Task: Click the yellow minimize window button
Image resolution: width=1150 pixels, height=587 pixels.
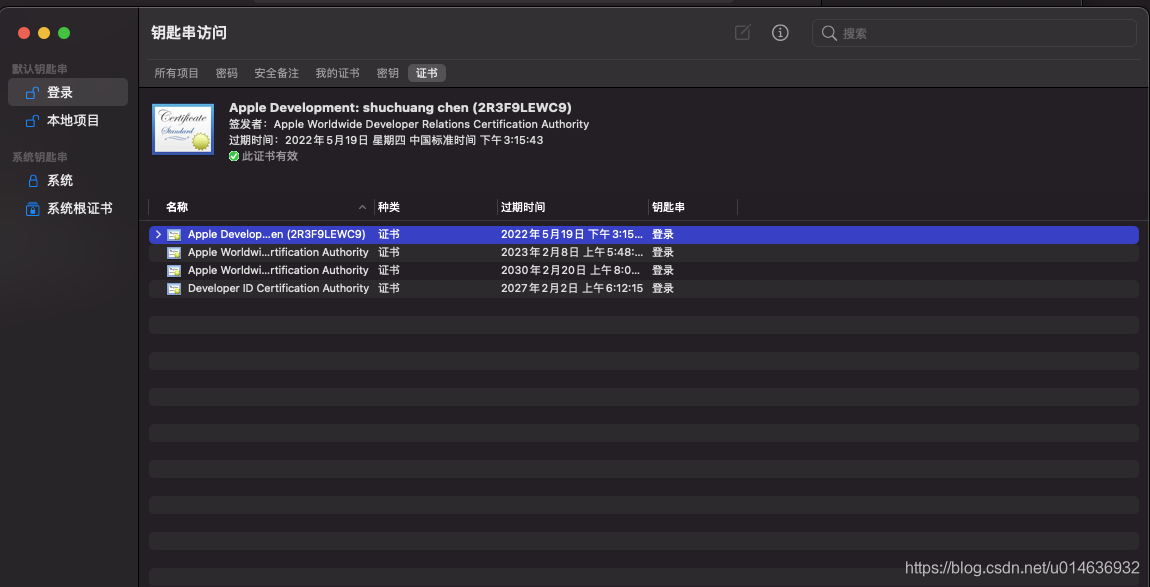Action: [x=44, y=33]
